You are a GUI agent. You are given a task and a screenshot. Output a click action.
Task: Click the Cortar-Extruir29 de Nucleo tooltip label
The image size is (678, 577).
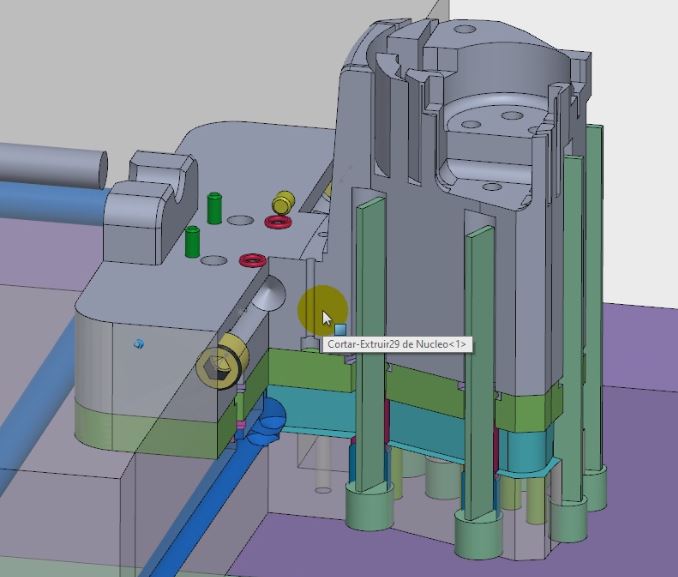(396, 344)
